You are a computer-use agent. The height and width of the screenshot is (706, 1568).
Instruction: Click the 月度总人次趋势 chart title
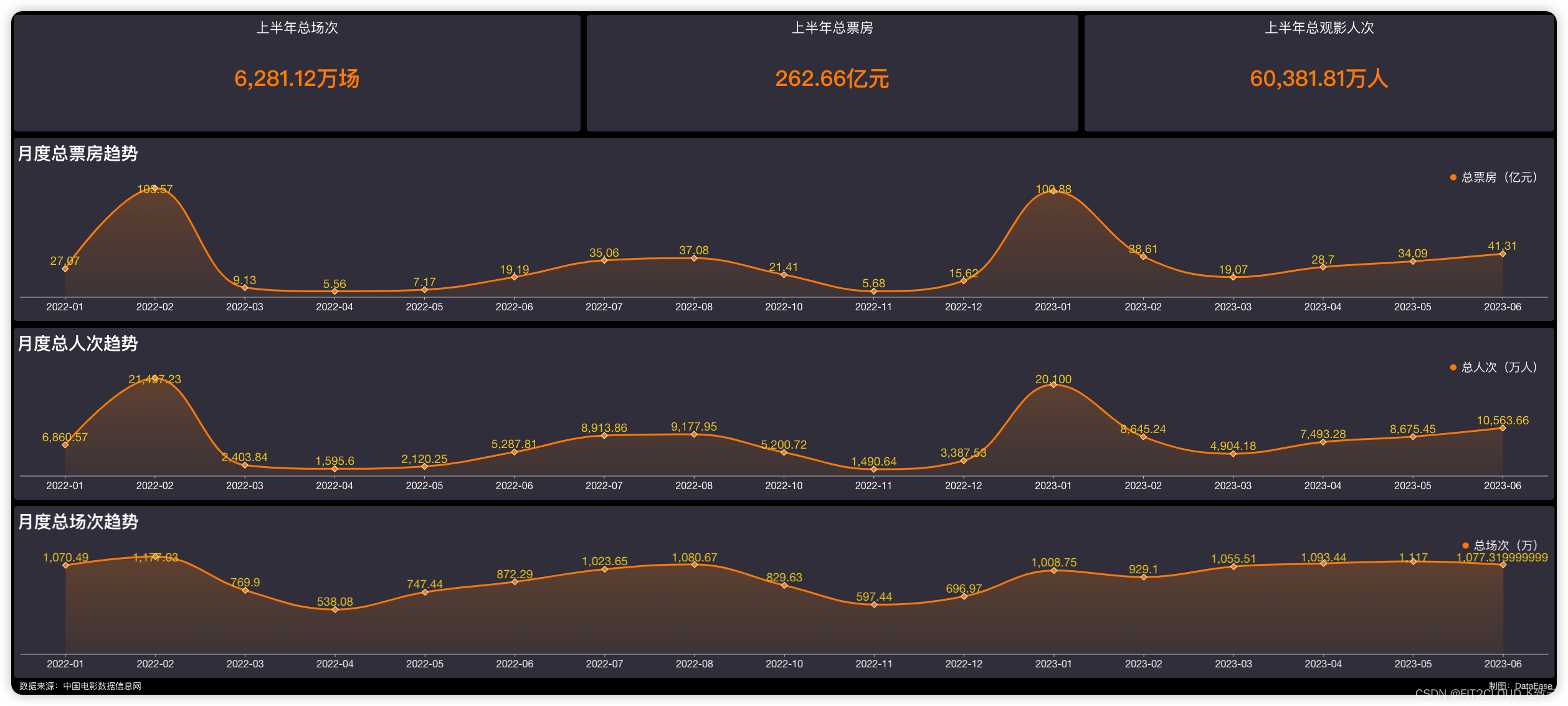click(x=78, y=343)
